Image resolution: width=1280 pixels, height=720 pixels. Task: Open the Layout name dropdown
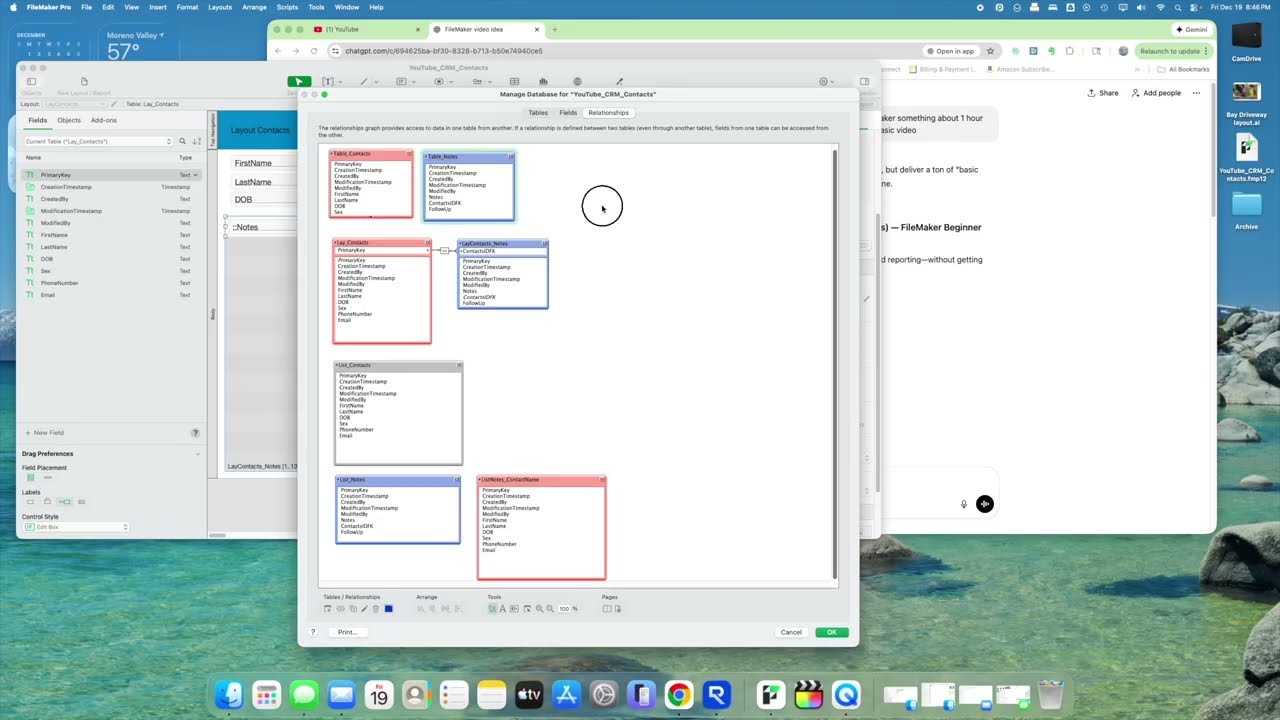74,104
